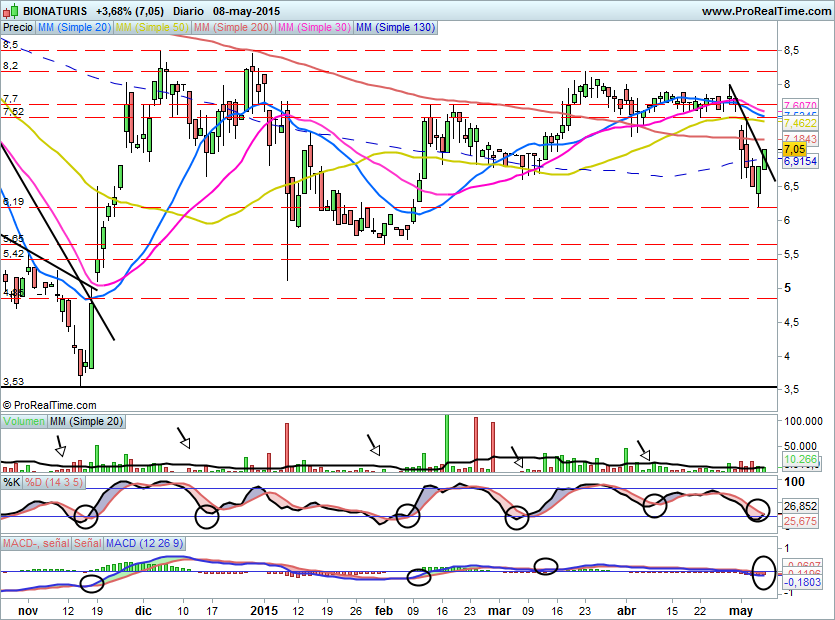Select the Volumen panel label

(24, 421)
